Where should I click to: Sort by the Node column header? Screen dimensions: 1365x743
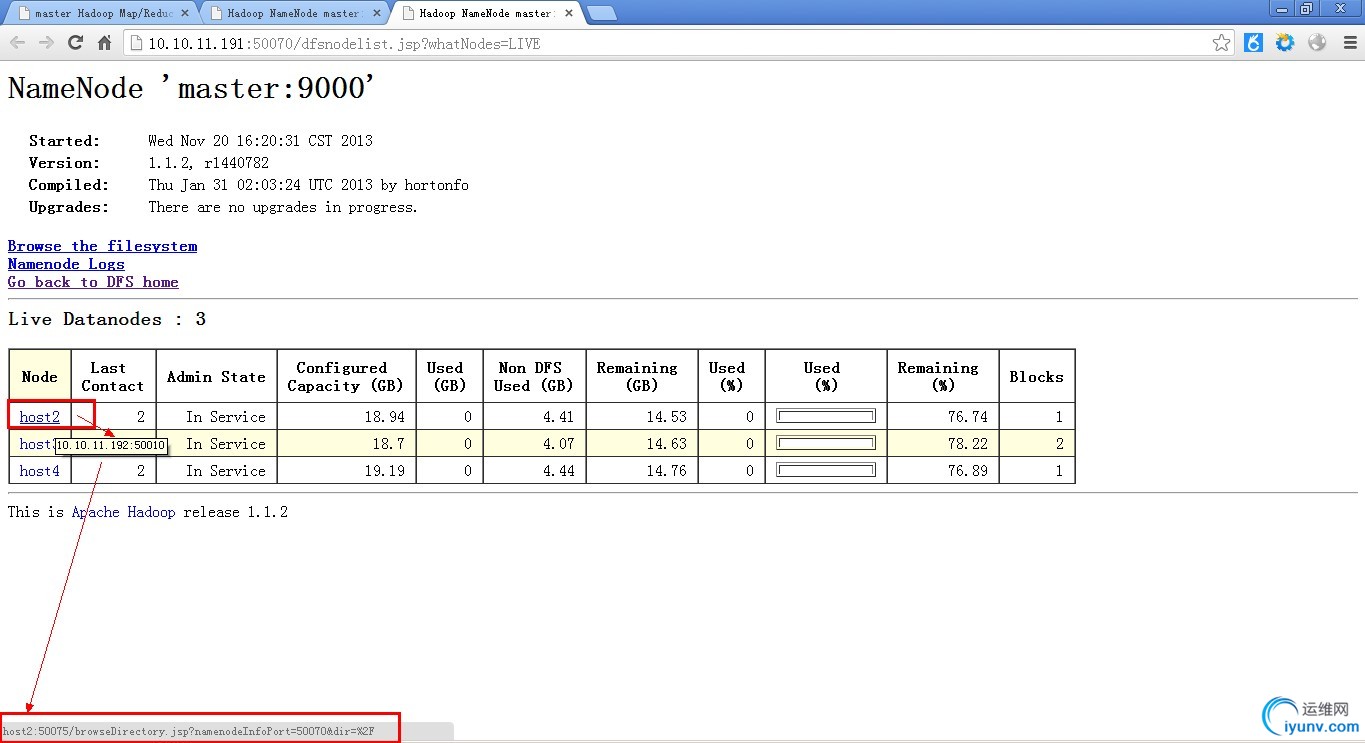(x=40, y=377)
